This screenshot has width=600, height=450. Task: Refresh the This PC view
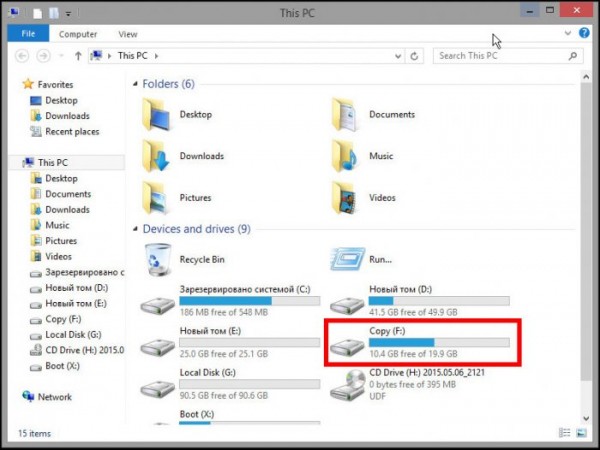414,56
